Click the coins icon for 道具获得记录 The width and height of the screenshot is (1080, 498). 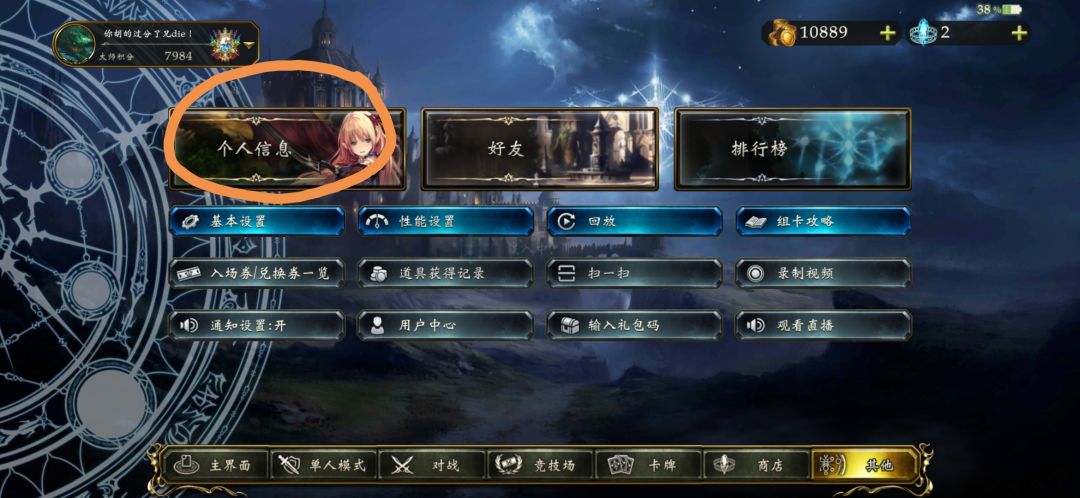coord(377,273)
